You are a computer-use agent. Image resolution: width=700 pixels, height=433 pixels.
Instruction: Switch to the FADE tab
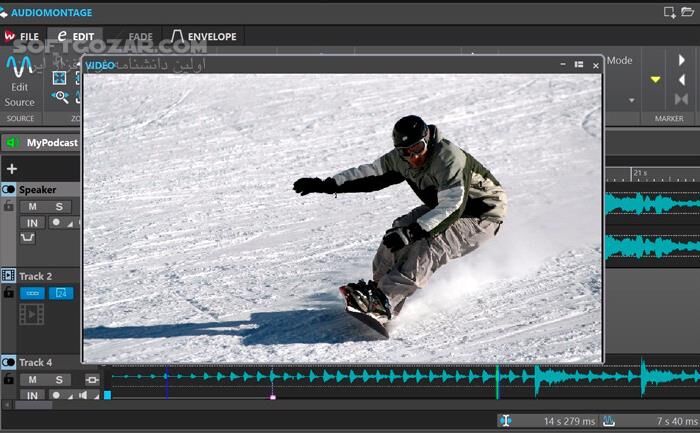(140, 37)
